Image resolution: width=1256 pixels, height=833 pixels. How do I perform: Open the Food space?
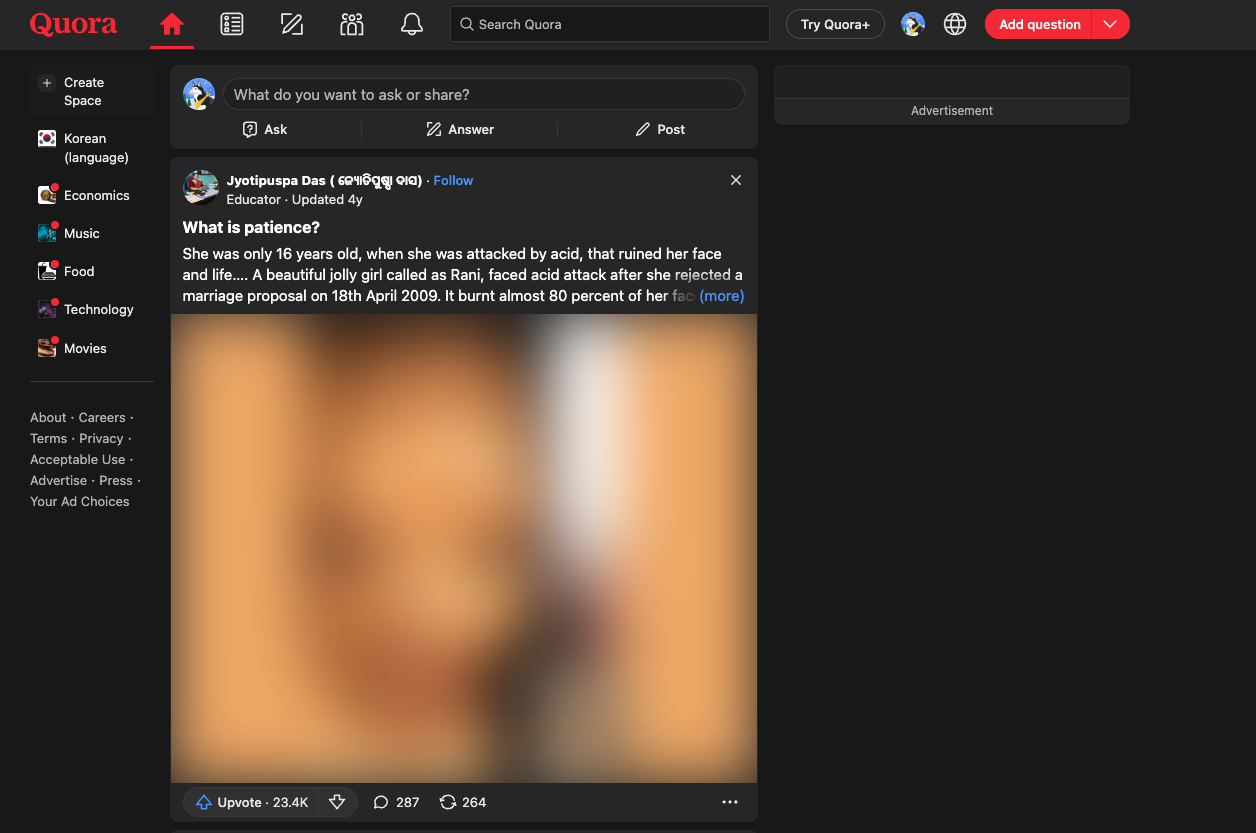click(92, 271)
